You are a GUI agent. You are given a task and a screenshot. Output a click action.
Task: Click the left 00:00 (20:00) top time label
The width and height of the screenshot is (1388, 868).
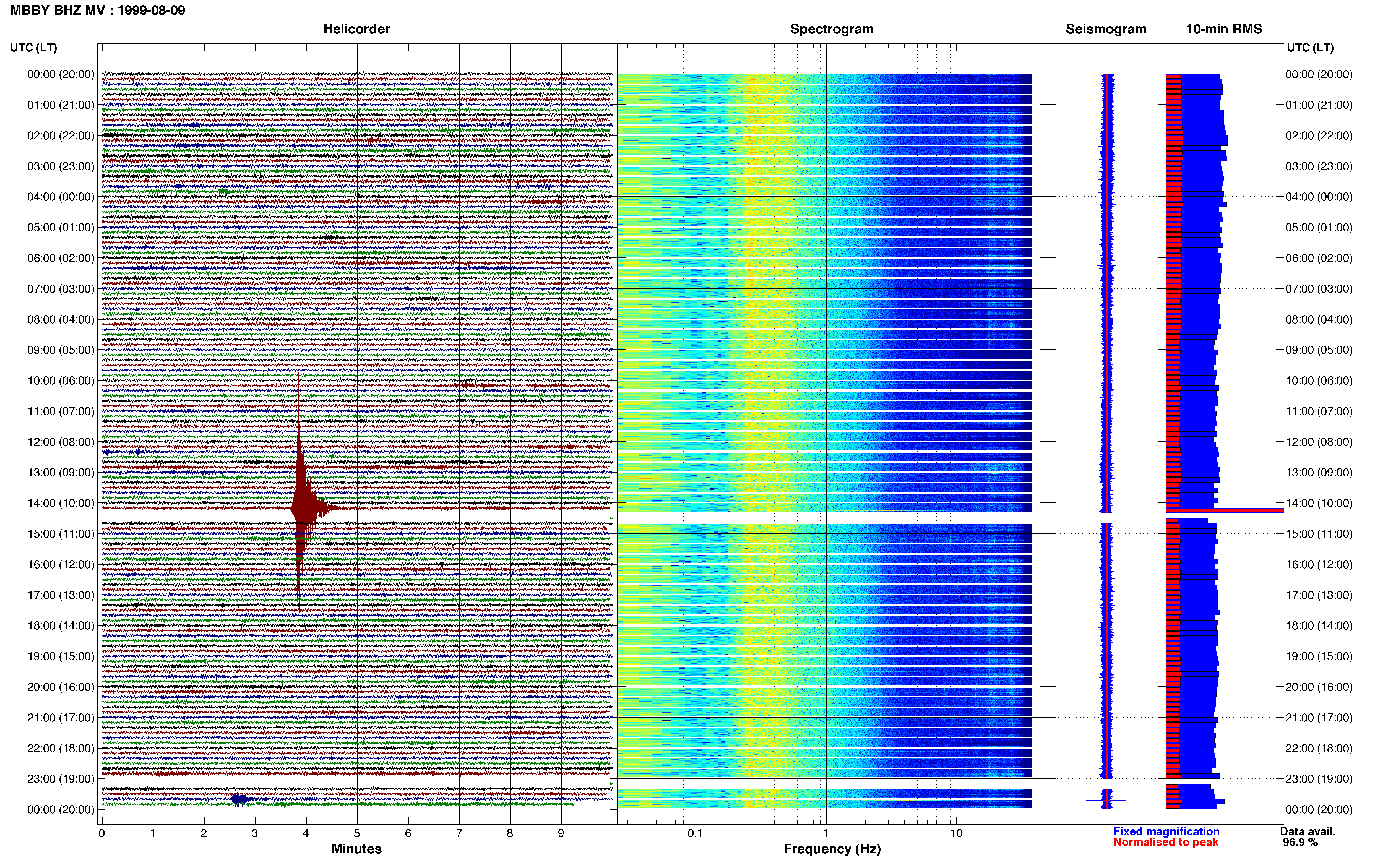click(x=61, y=74)
